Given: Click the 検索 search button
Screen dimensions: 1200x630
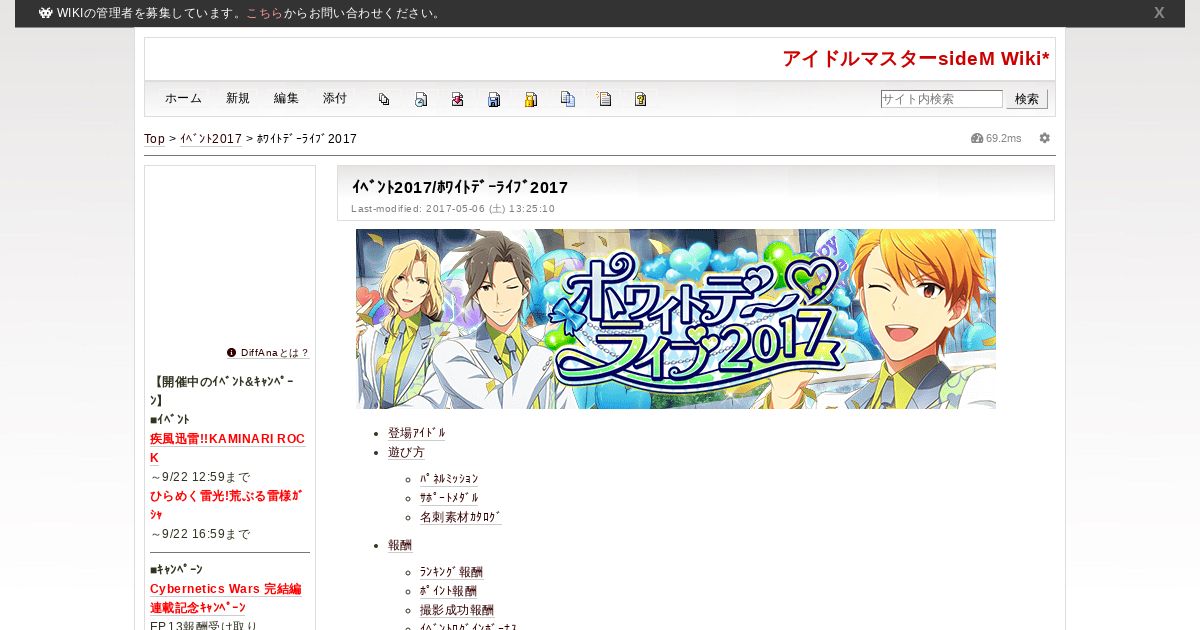Looking at the screenshot, I should point(1027,99).
